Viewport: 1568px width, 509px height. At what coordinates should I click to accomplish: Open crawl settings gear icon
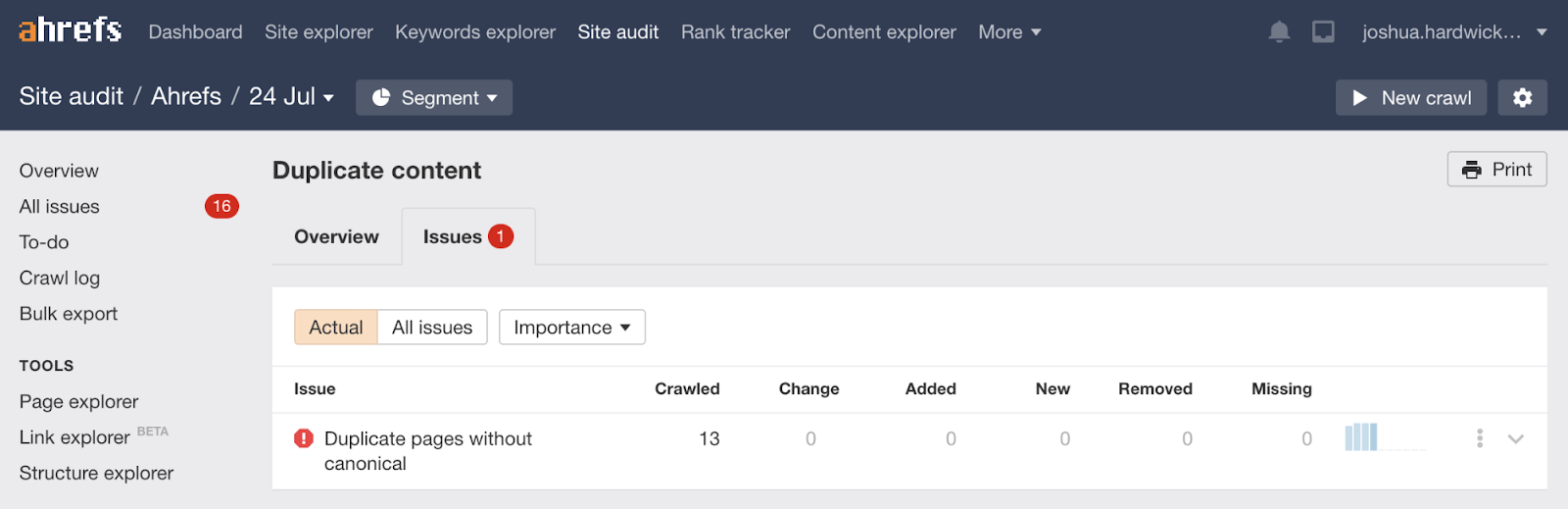(x=1522, y=97)
